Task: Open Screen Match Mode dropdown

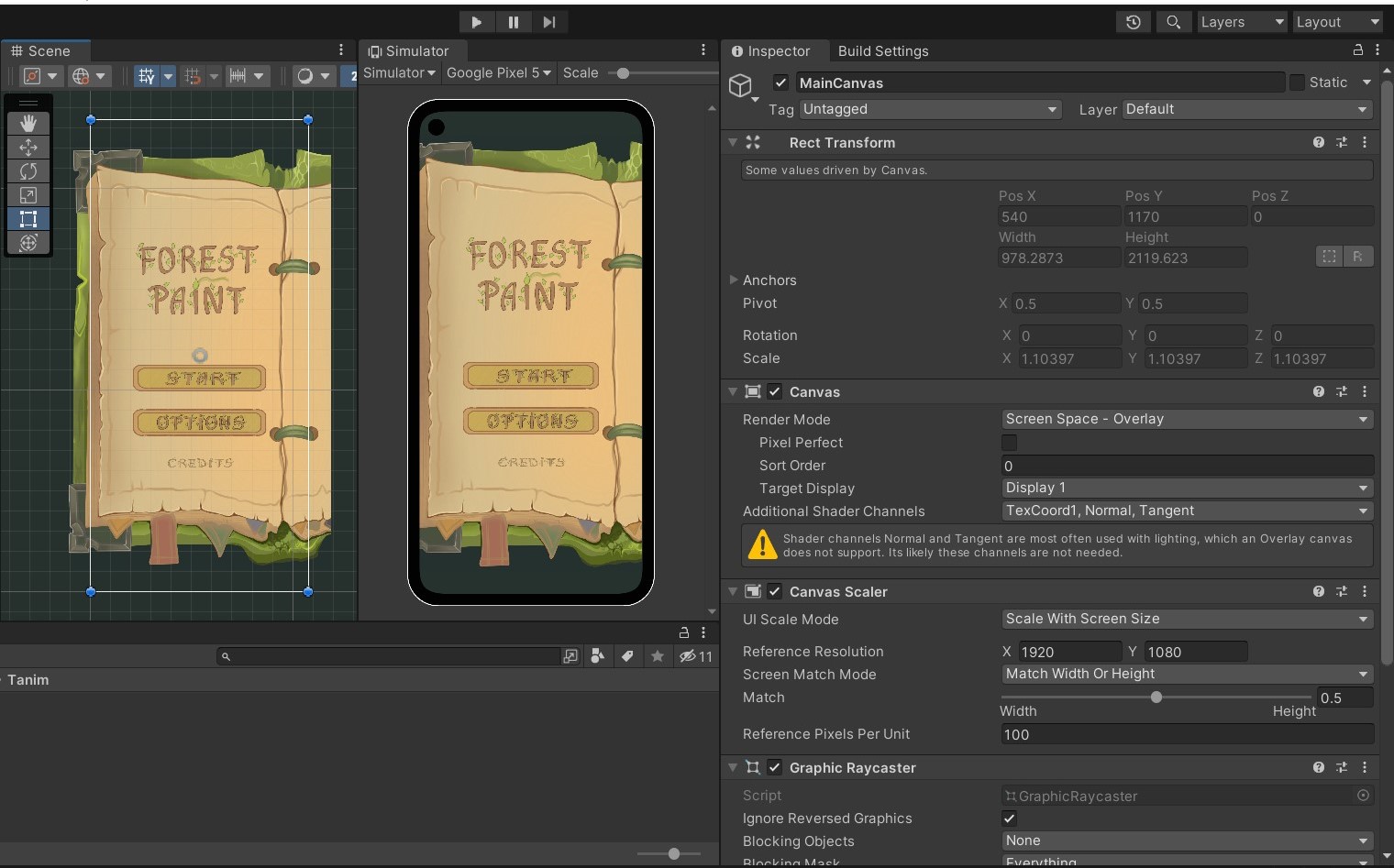Action: [x=1188, y=674]
